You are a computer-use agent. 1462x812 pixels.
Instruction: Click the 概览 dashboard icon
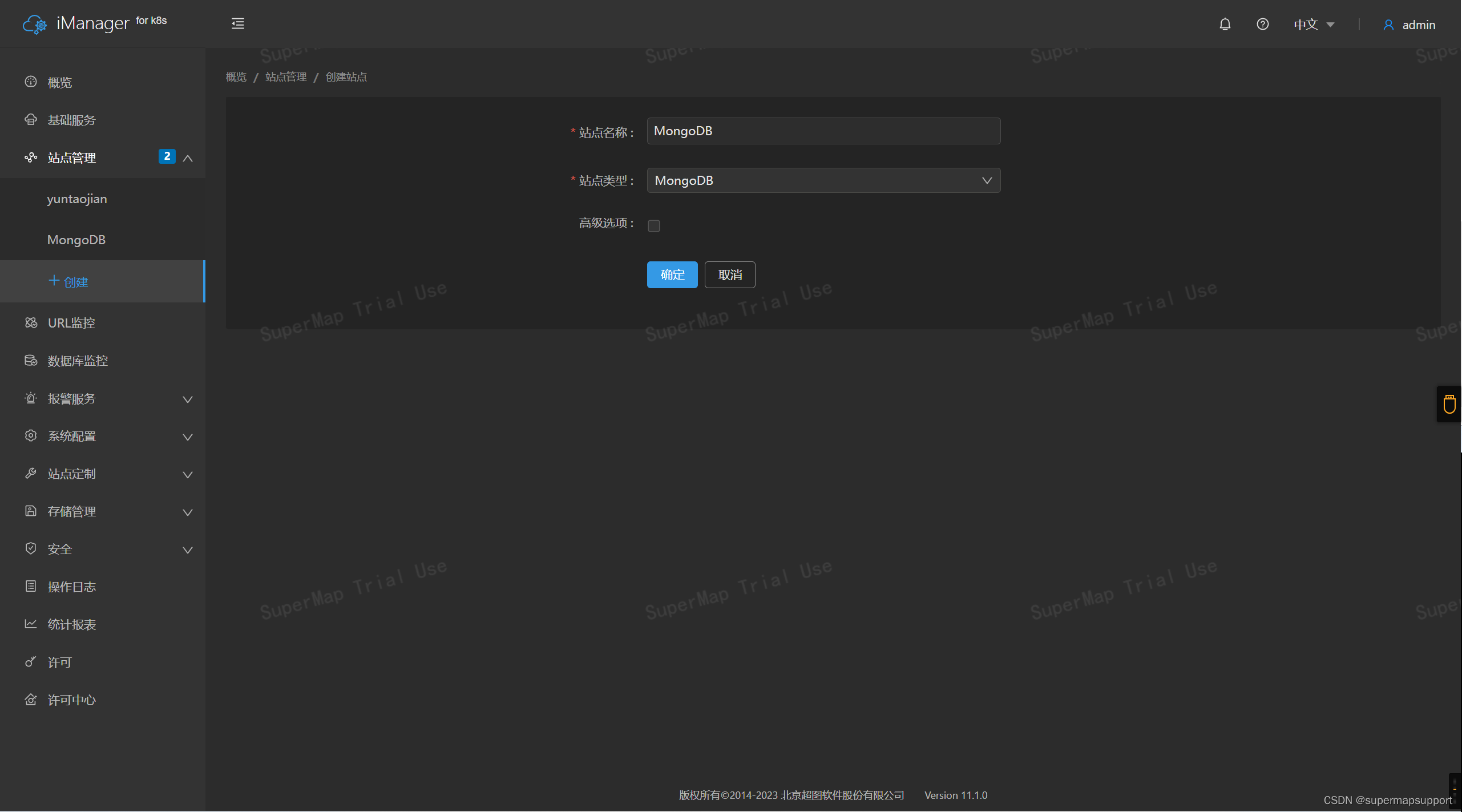click(31, 82)
